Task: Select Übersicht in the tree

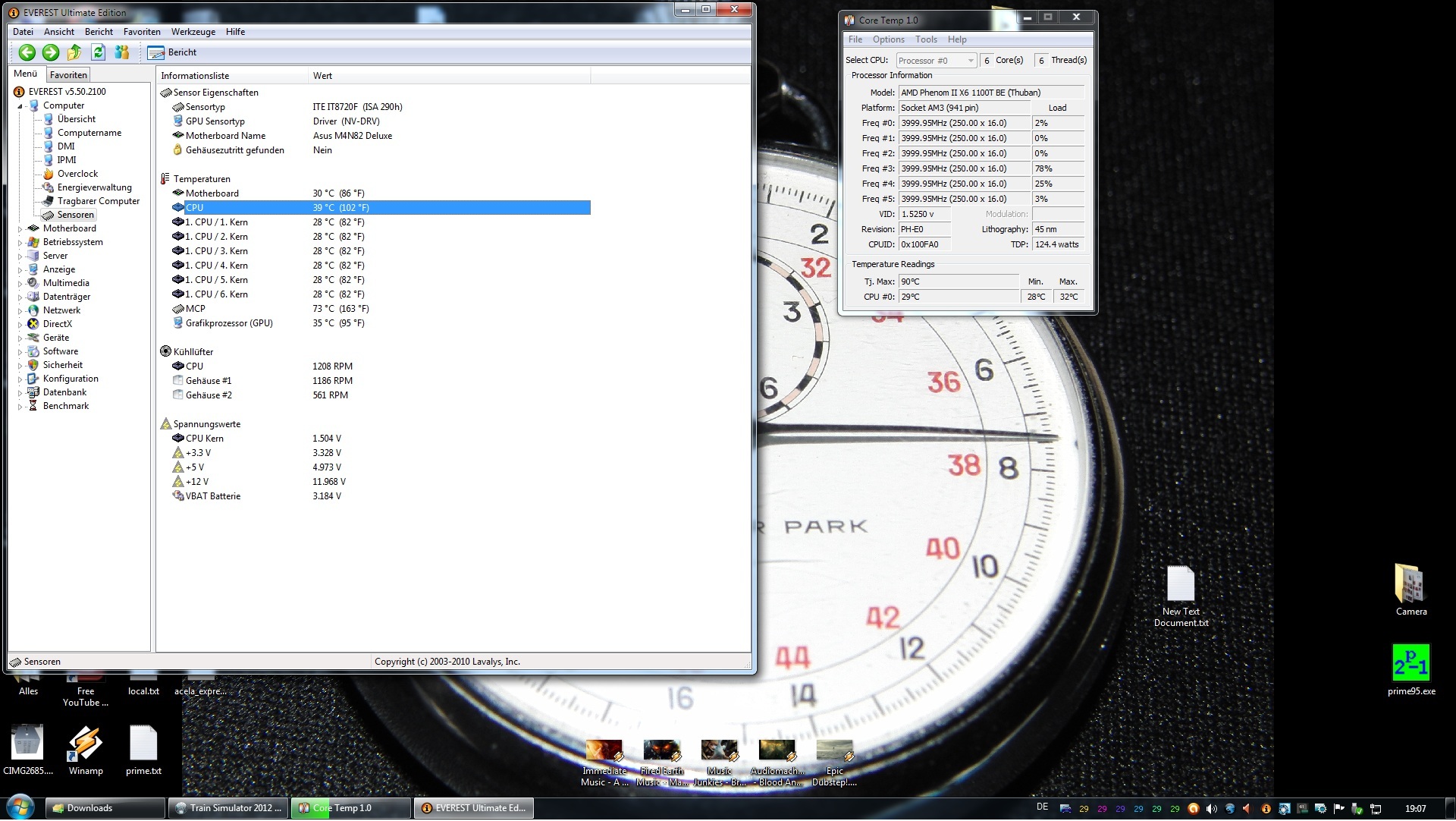Action: point(77,119)
